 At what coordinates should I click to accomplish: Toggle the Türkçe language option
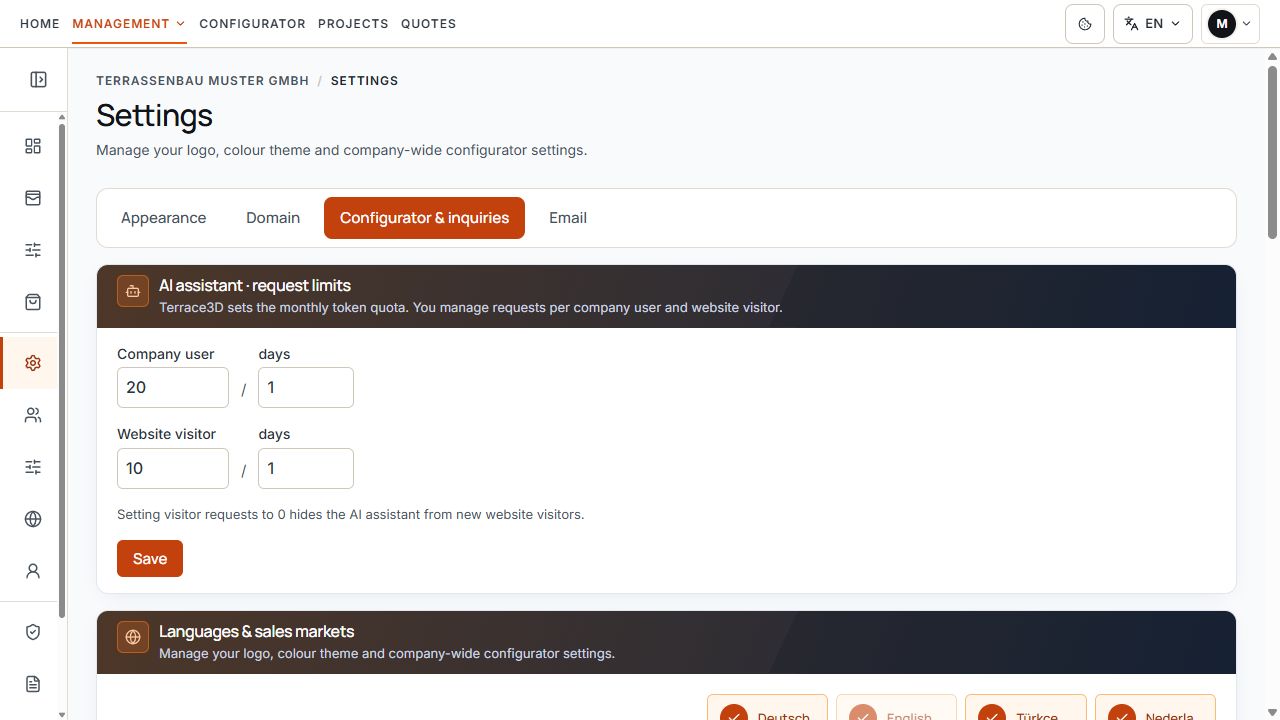pos(1026,707)
